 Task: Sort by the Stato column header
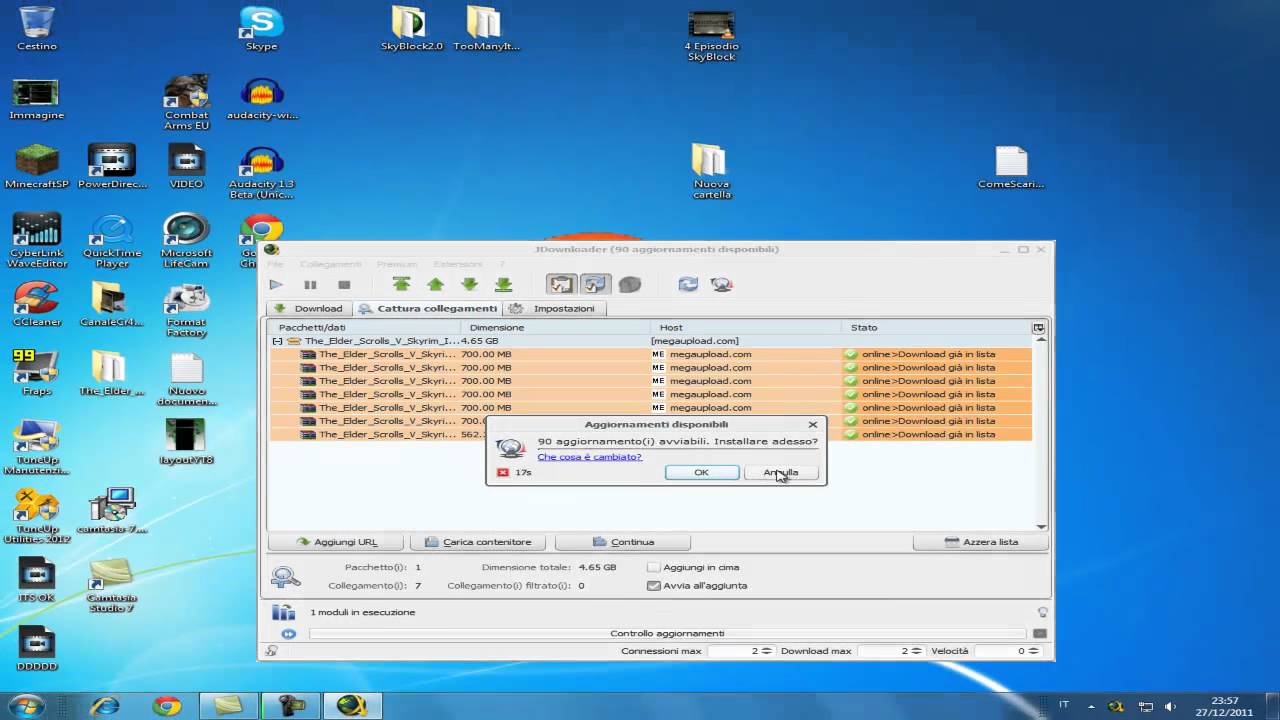[x=937, y=327]
